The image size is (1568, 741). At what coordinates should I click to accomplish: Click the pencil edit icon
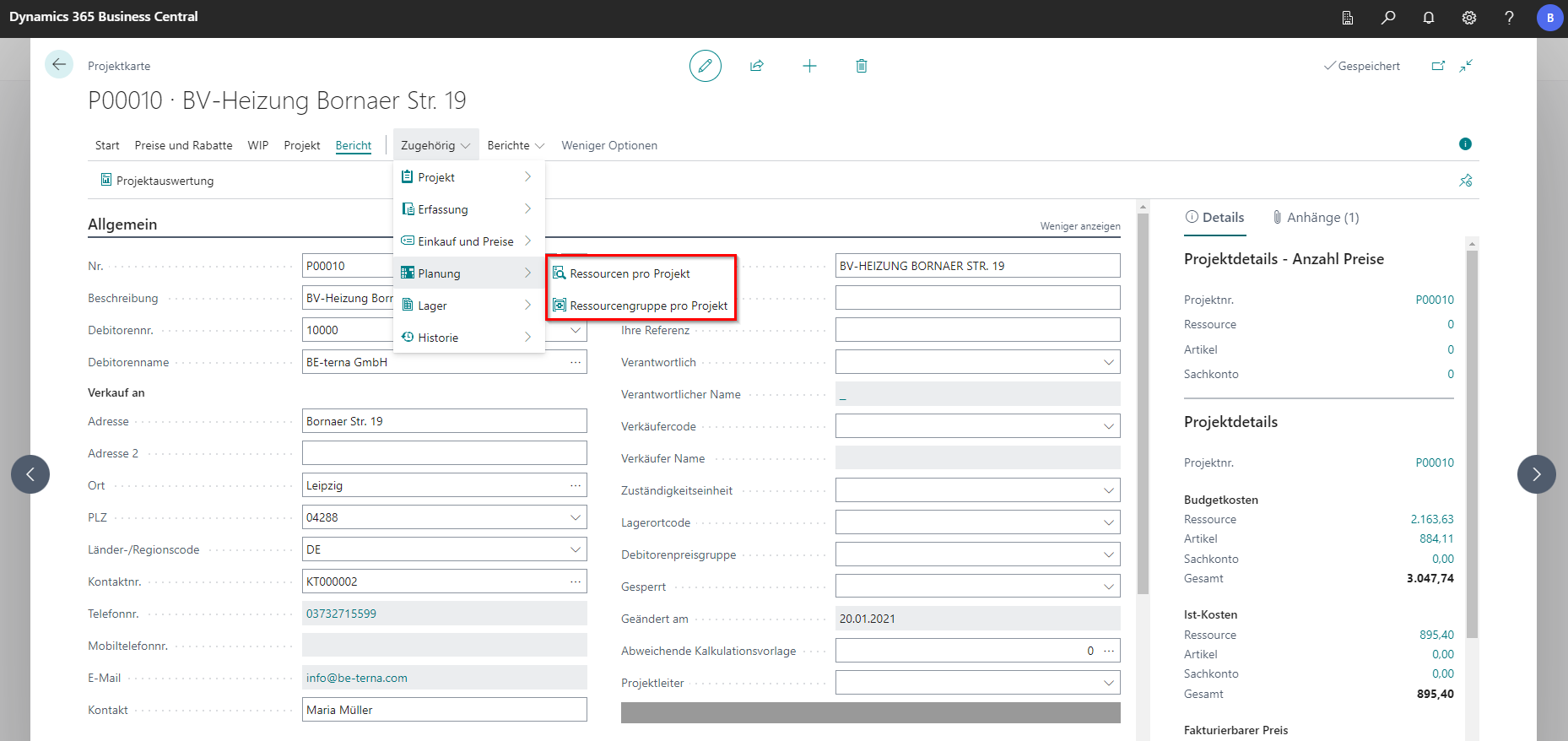pyautogui.click(x=705, y=66)
